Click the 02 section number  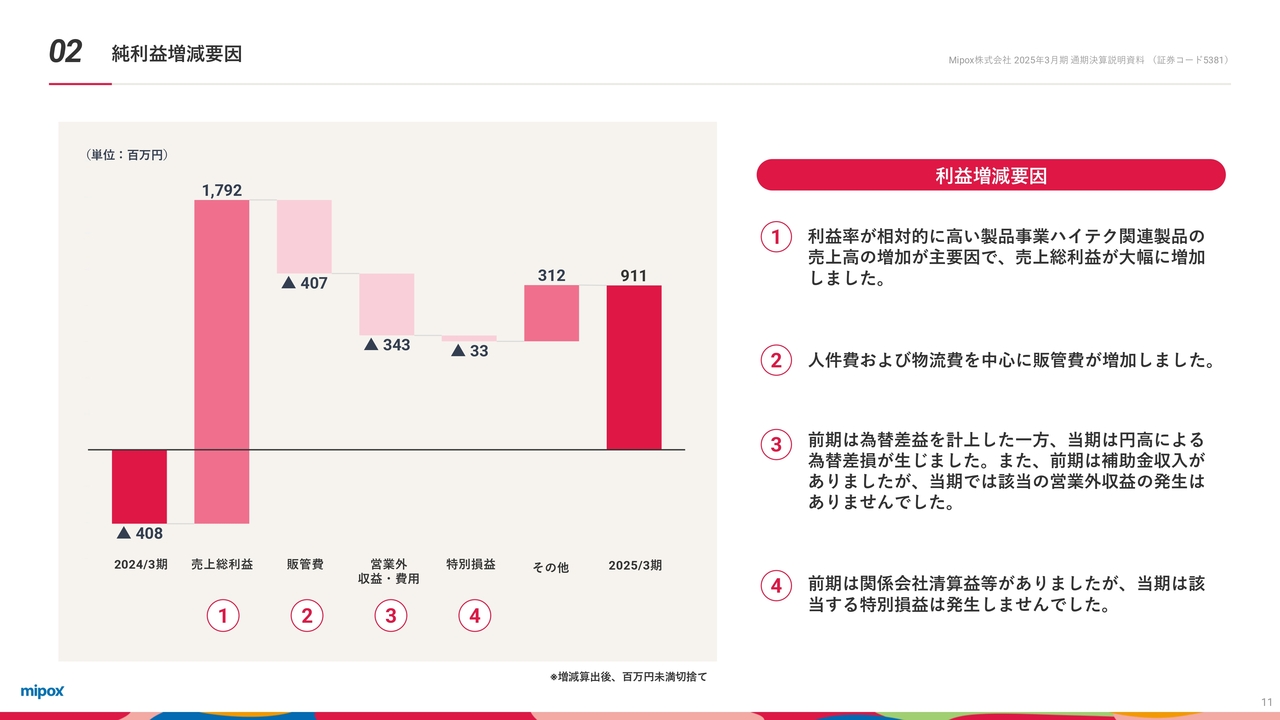pos(65,53)
